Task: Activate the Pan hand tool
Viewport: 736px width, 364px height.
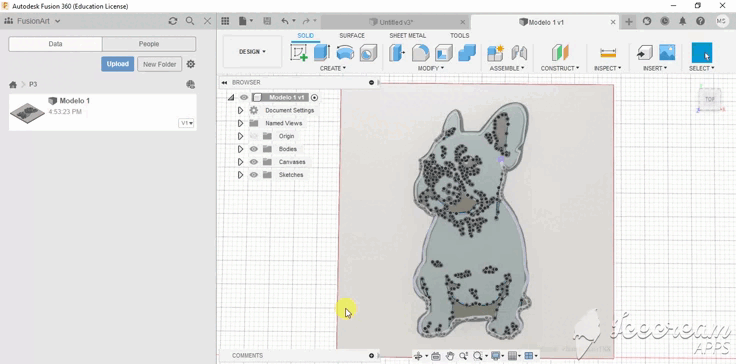Action: 450,356
